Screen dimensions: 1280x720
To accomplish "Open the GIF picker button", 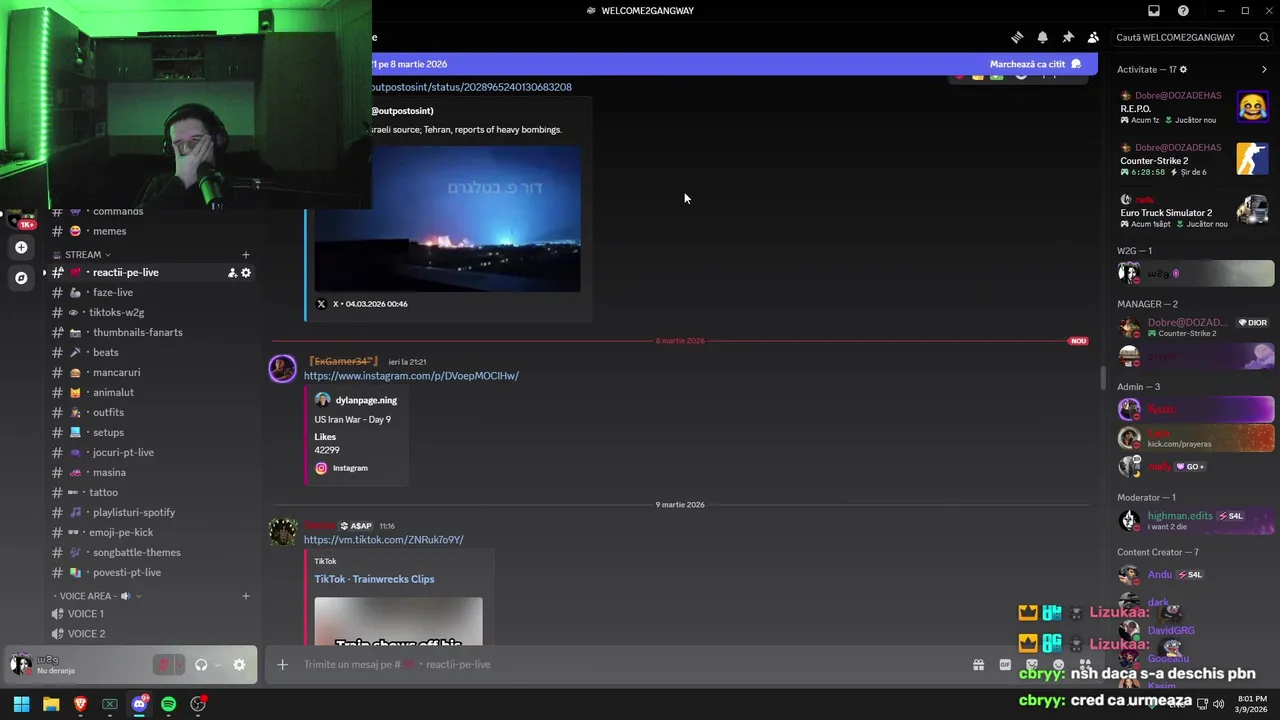I will 1005,665.
